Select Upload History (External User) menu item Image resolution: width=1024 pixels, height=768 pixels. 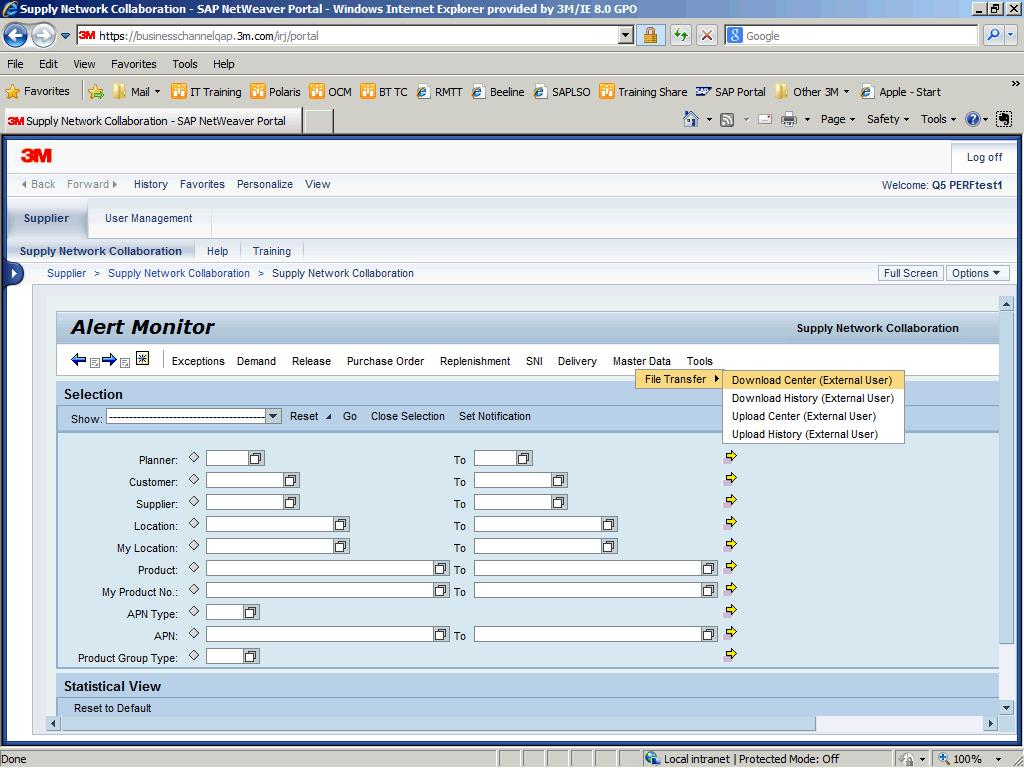click(813, 434)
